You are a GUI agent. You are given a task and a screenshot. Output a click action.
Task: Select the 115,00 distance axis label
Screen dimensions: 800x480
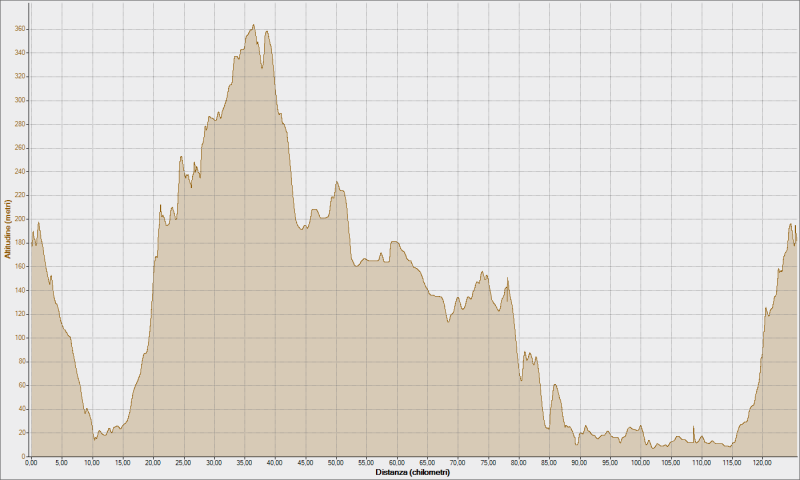[732, 463]
